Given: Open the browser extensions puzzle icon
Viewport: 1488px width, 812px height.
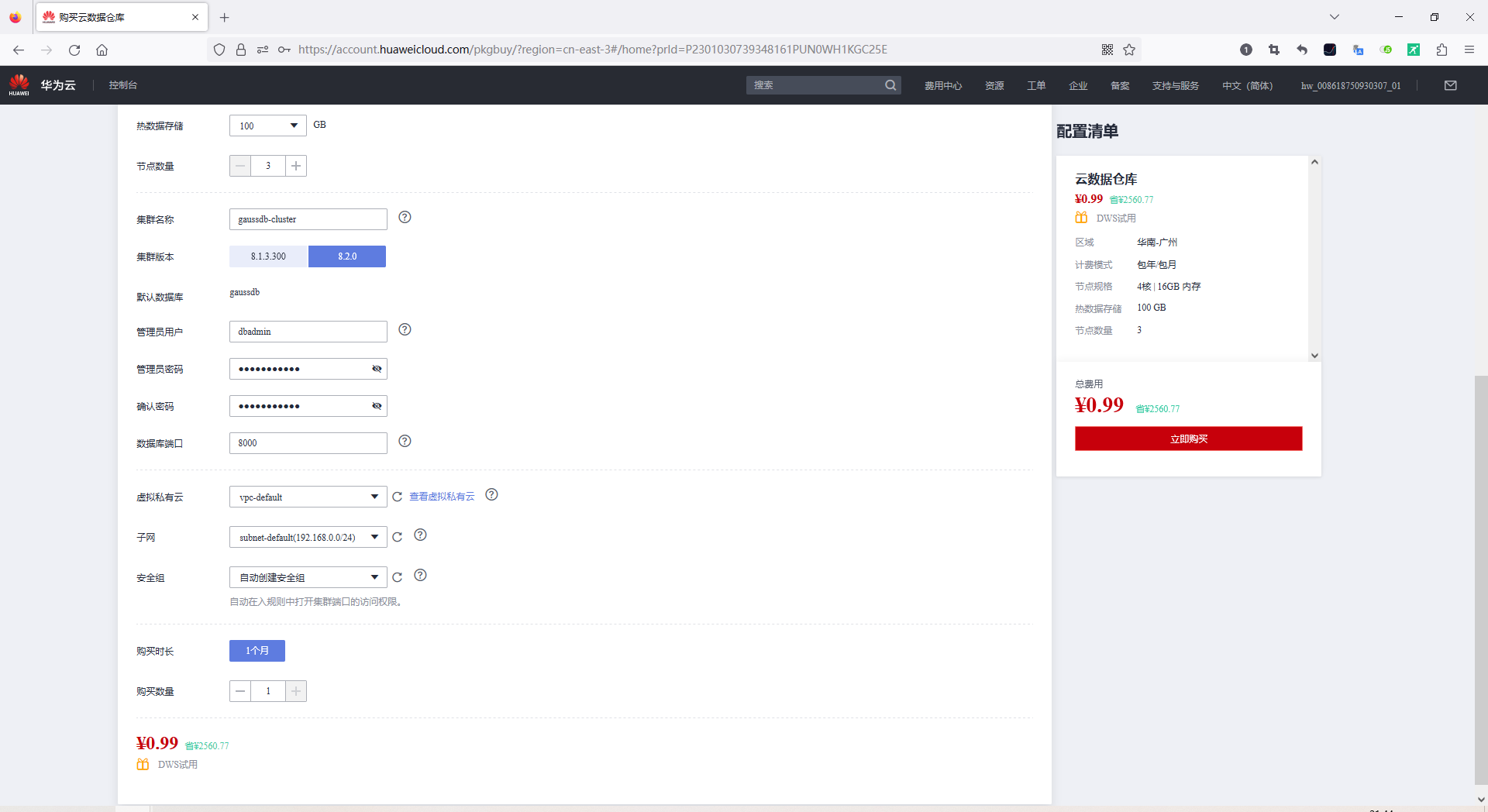Looking at the screenshot, I should [1441, 50].
